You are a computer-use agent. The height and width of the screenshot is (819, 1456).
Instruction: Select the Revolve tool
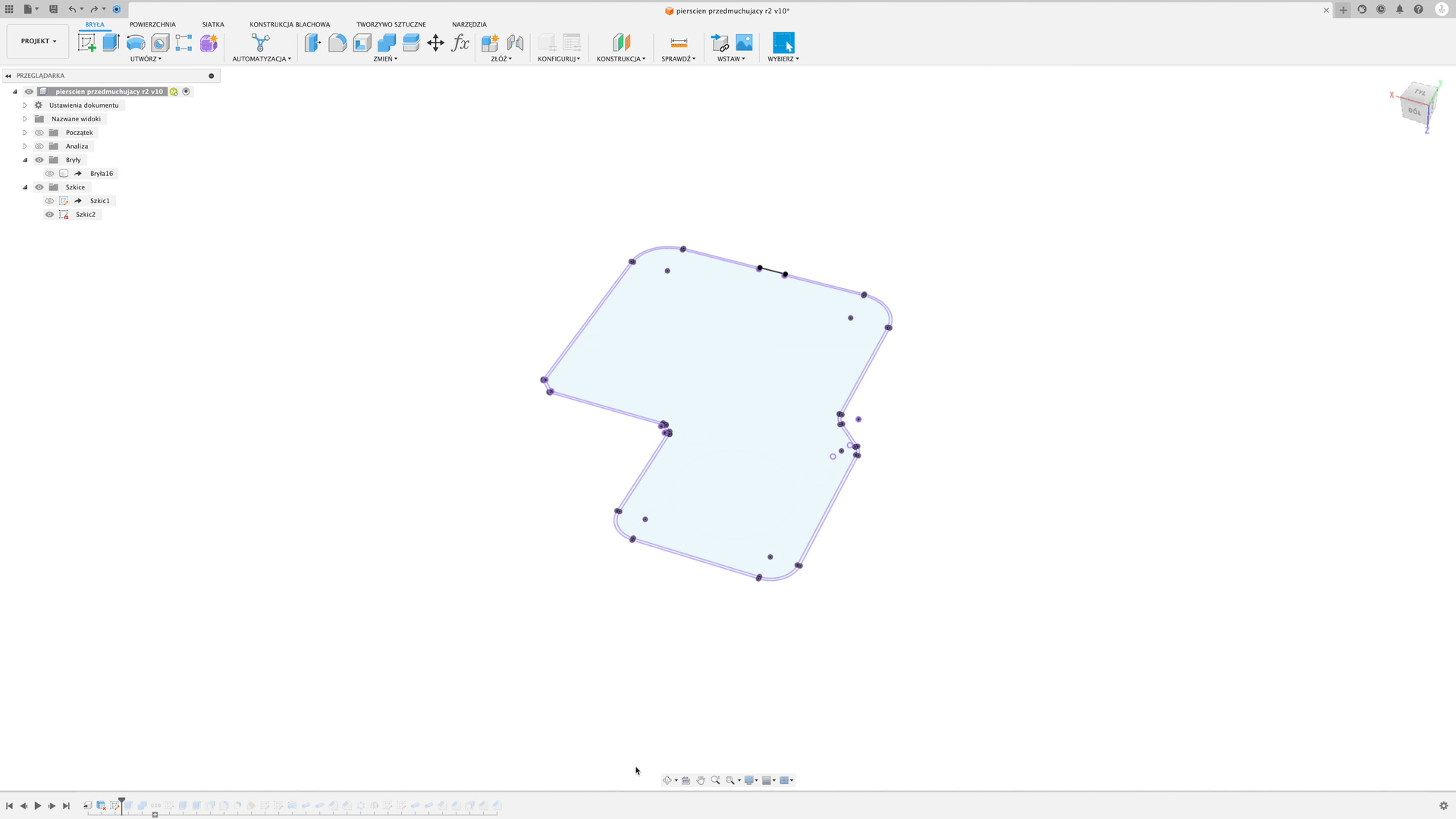[x=136, y=43]
